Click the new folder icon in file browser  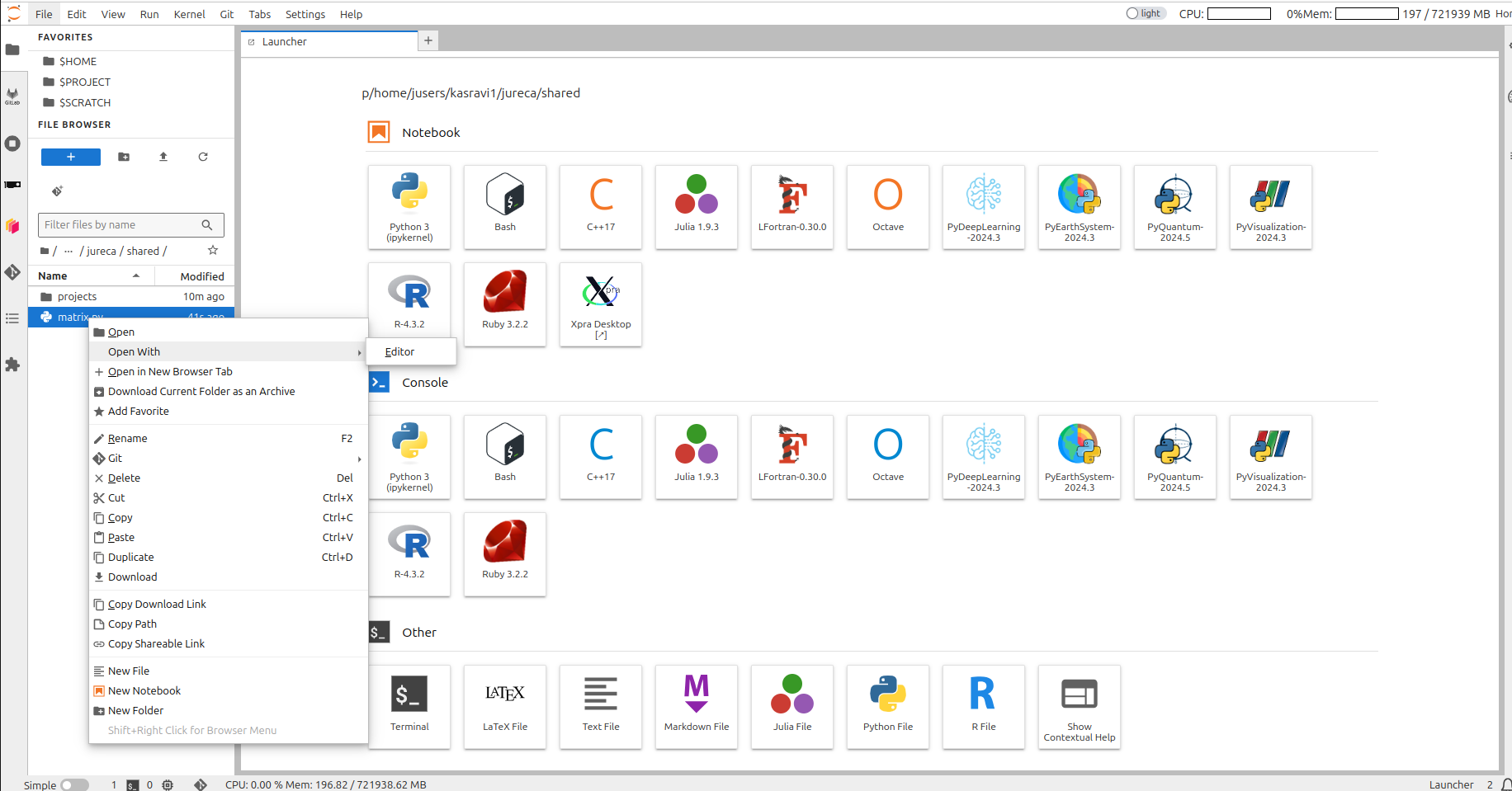[124, 157]
